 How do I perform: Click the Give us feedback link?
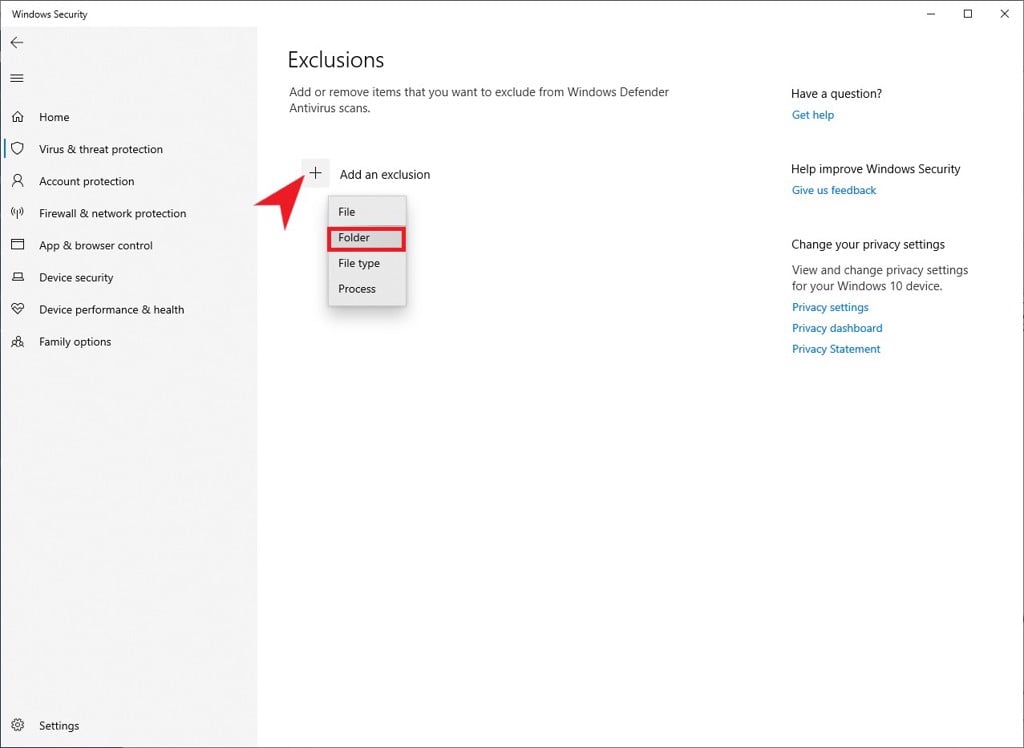(834, 190)
